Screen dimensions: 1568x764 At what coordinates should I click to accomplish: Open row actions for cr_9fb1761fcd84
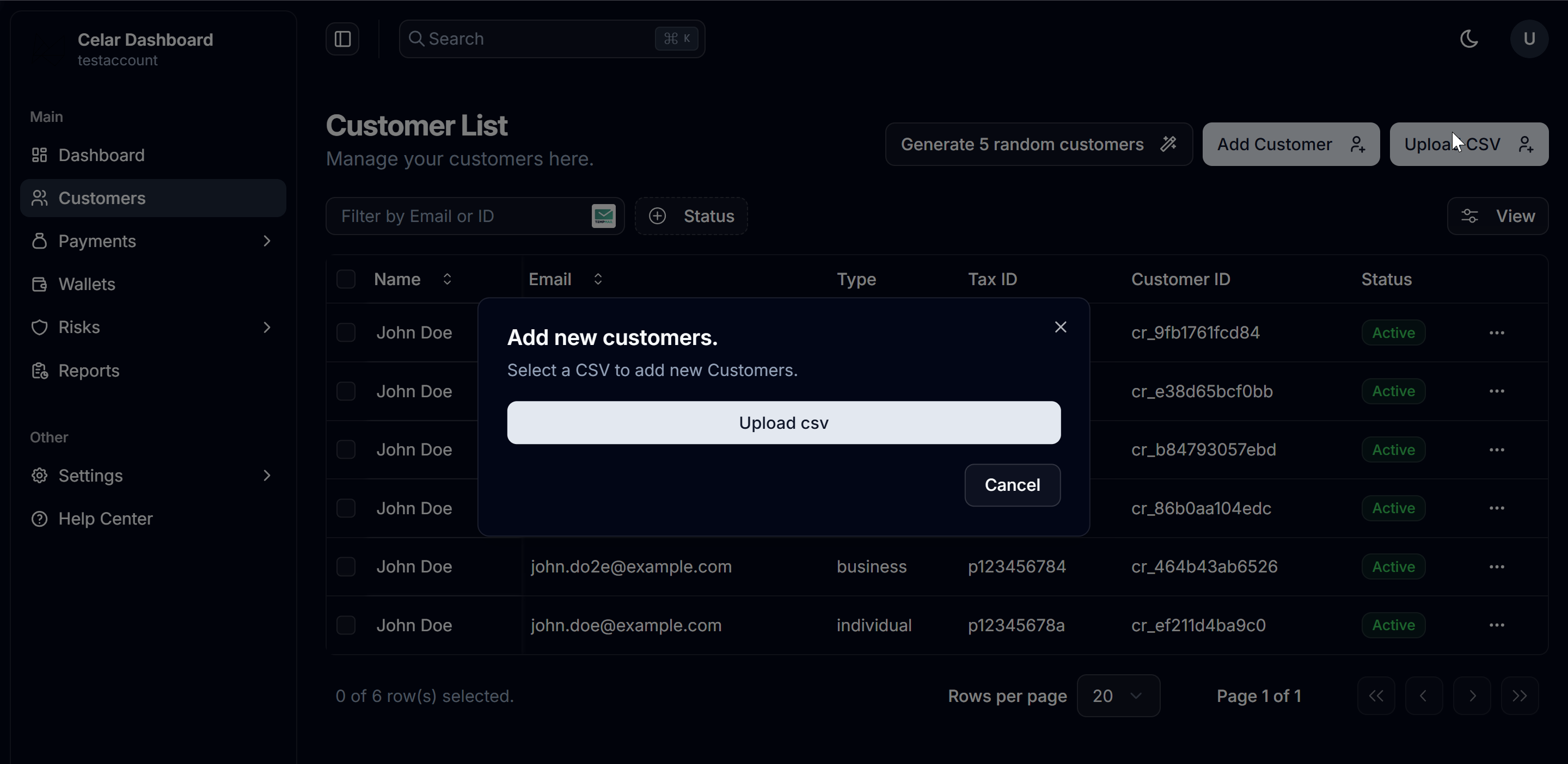[1496, 332]
